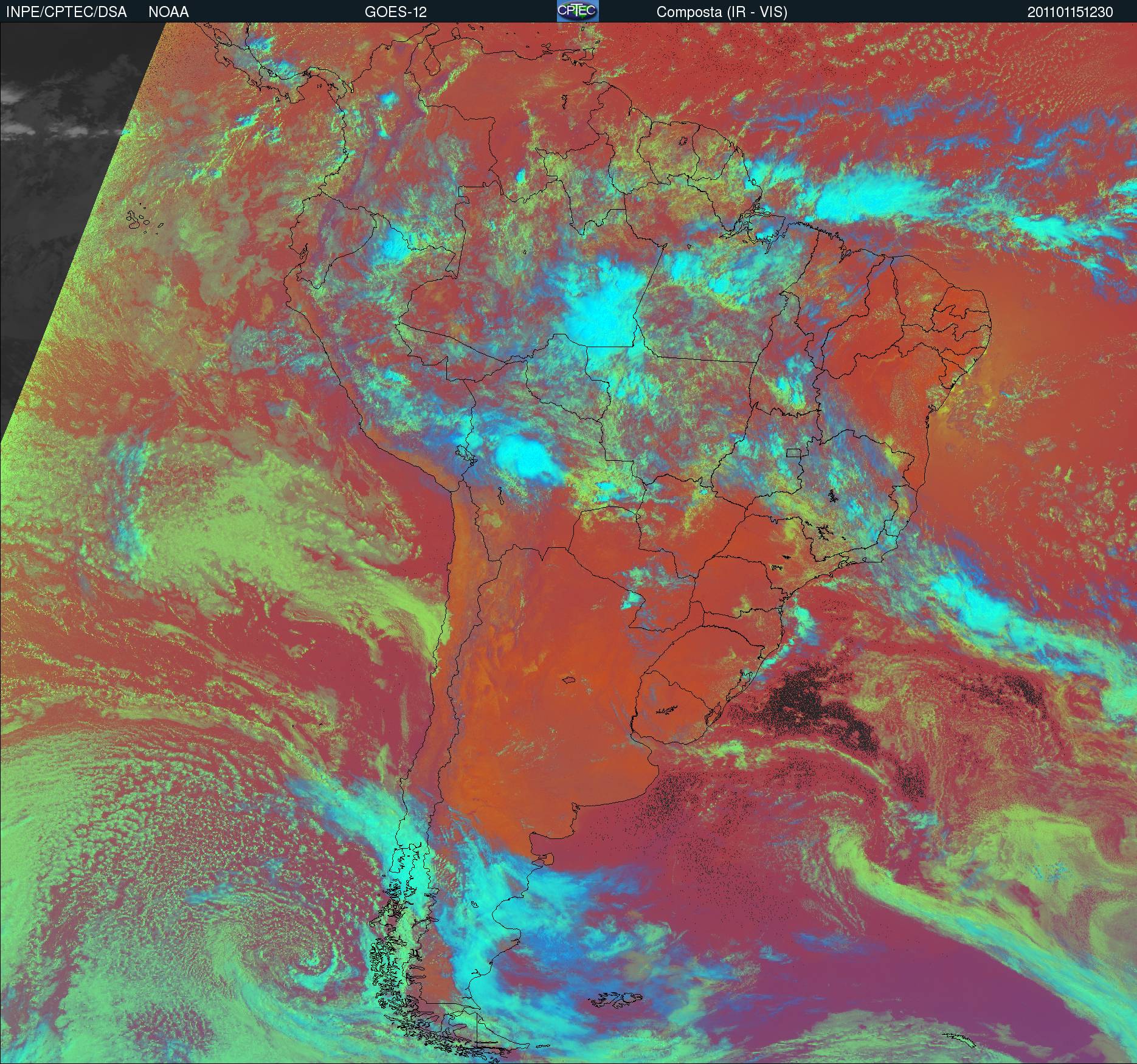Click the CPTEC logo in header
The height and width of the screenshot is (1064, 1137).
pos(578,11)
